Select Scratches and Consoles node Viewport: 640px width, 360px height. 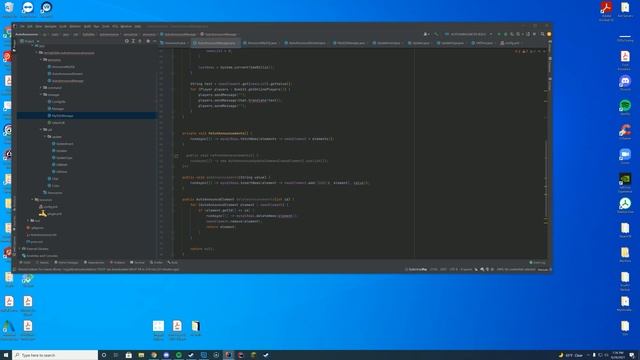tap(40, 256)
